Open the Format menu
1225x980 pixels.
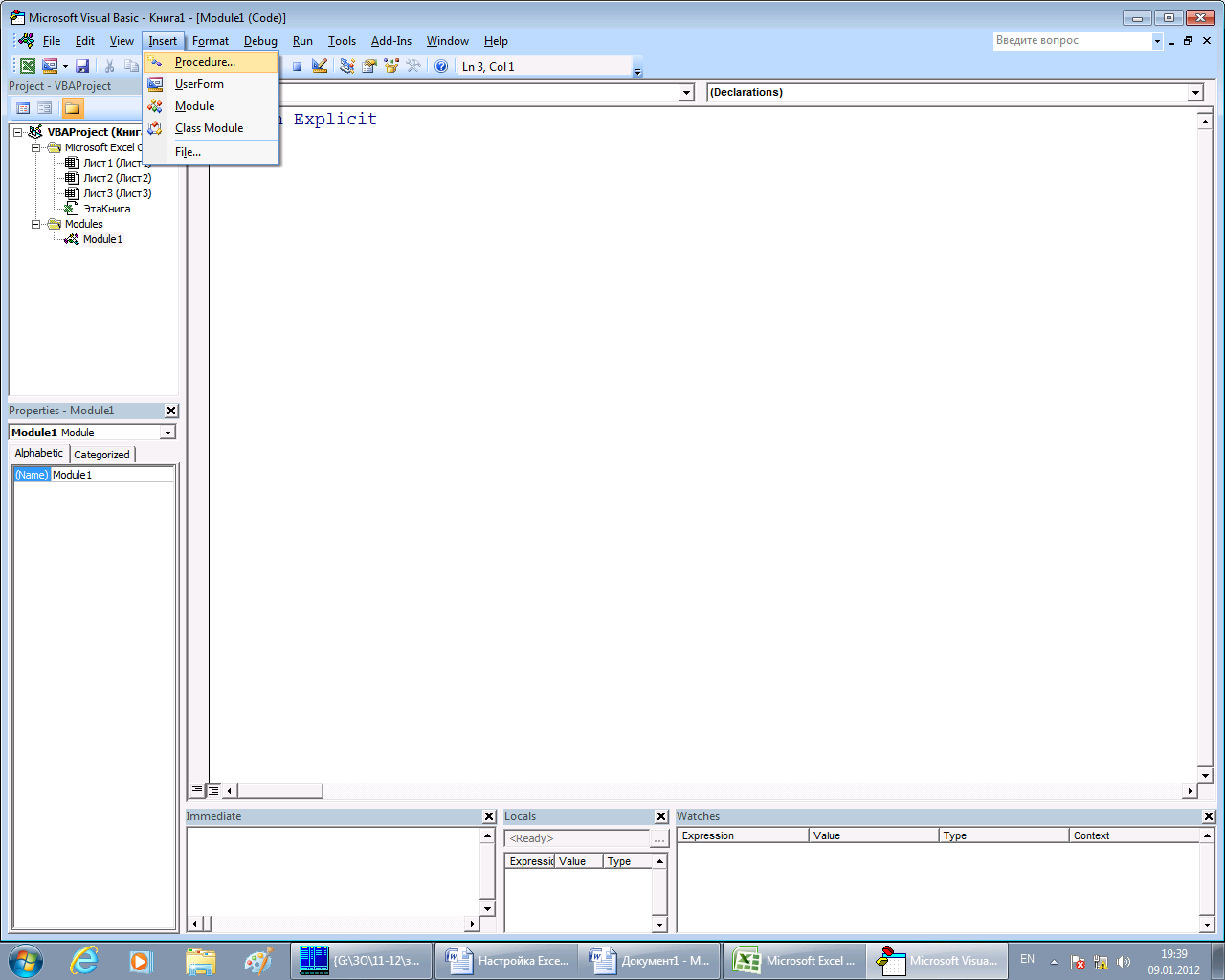tap(211, 41)
